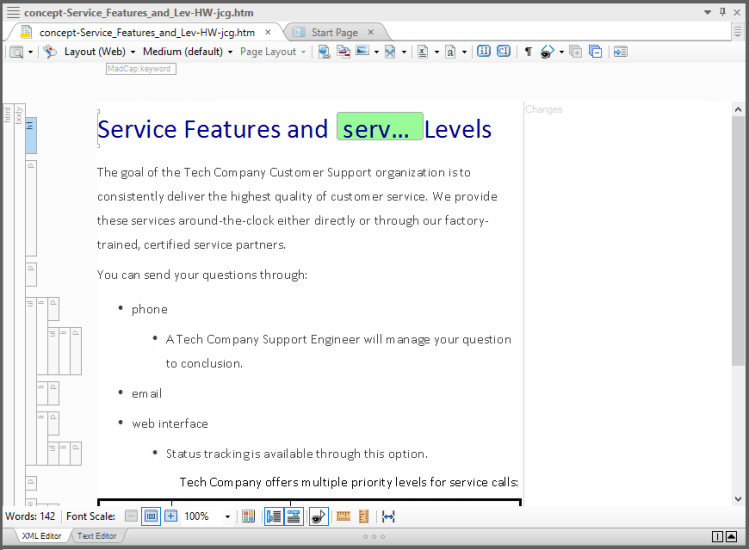749x550 pixels.
Task: Switch to the Text Editor tab
Action: click(97, 536)
